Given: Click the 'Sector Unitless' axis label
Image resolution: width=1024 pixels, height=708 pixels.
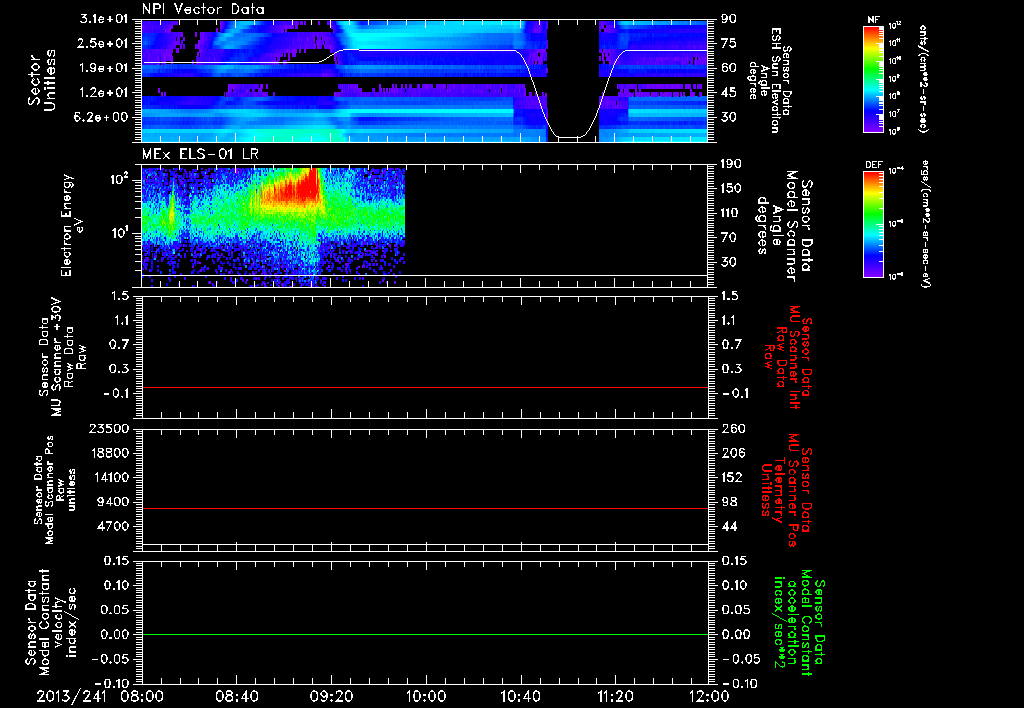Looking at the screenshot, I should point(42,80).
